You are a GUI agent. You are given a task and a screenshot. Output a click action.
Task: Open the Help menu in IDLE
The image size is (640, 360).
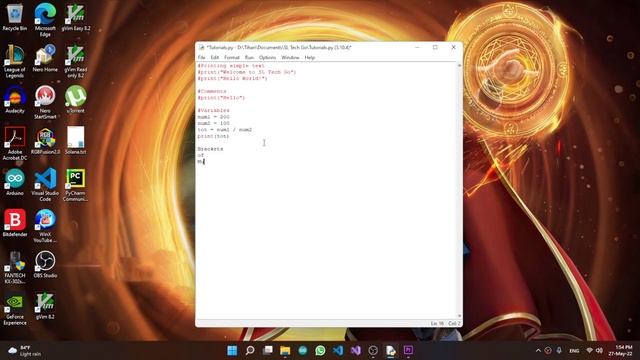click(310, 58)
